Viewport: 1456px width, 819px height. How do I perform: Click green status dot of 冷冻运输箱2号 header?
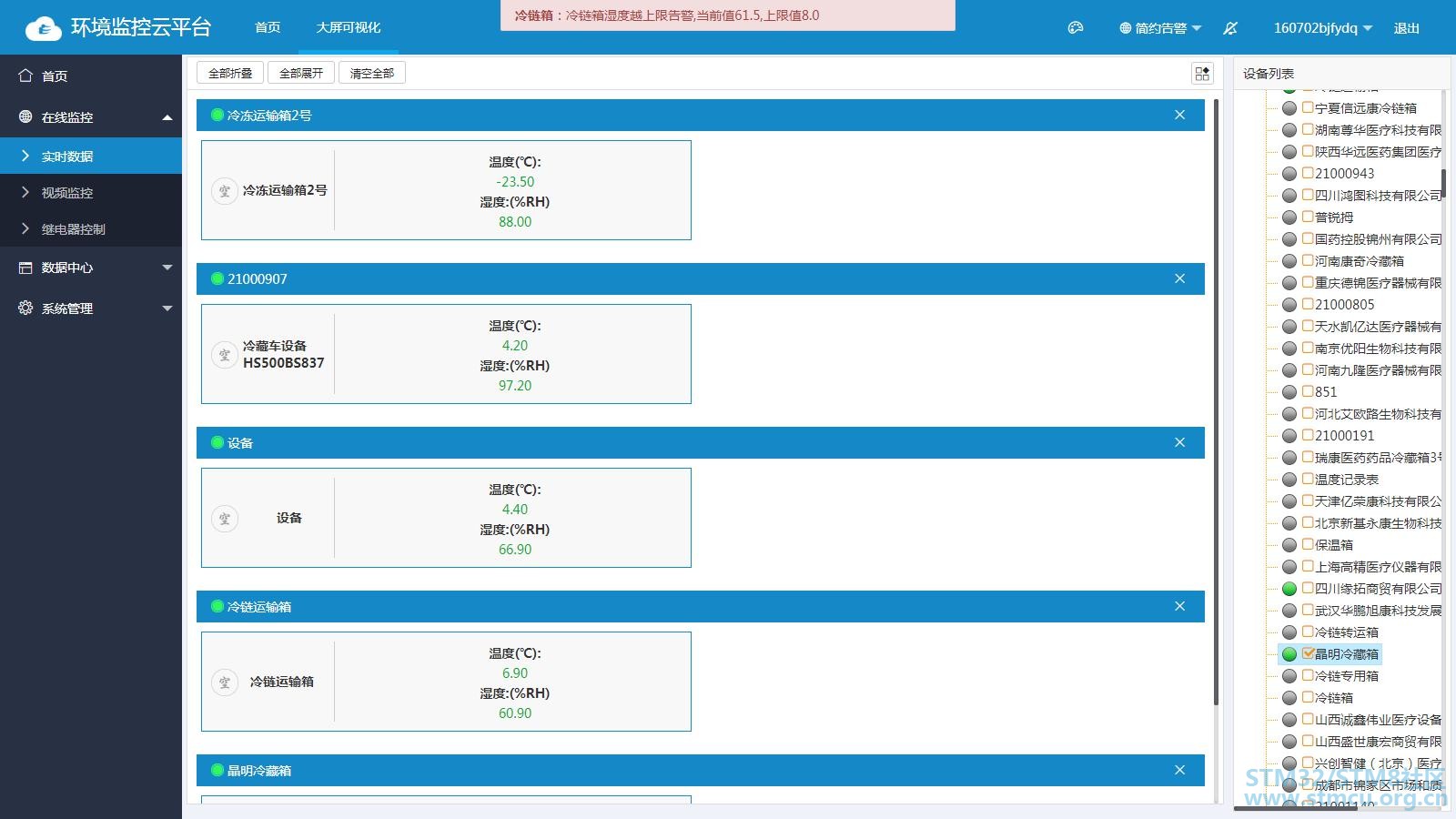217,115
